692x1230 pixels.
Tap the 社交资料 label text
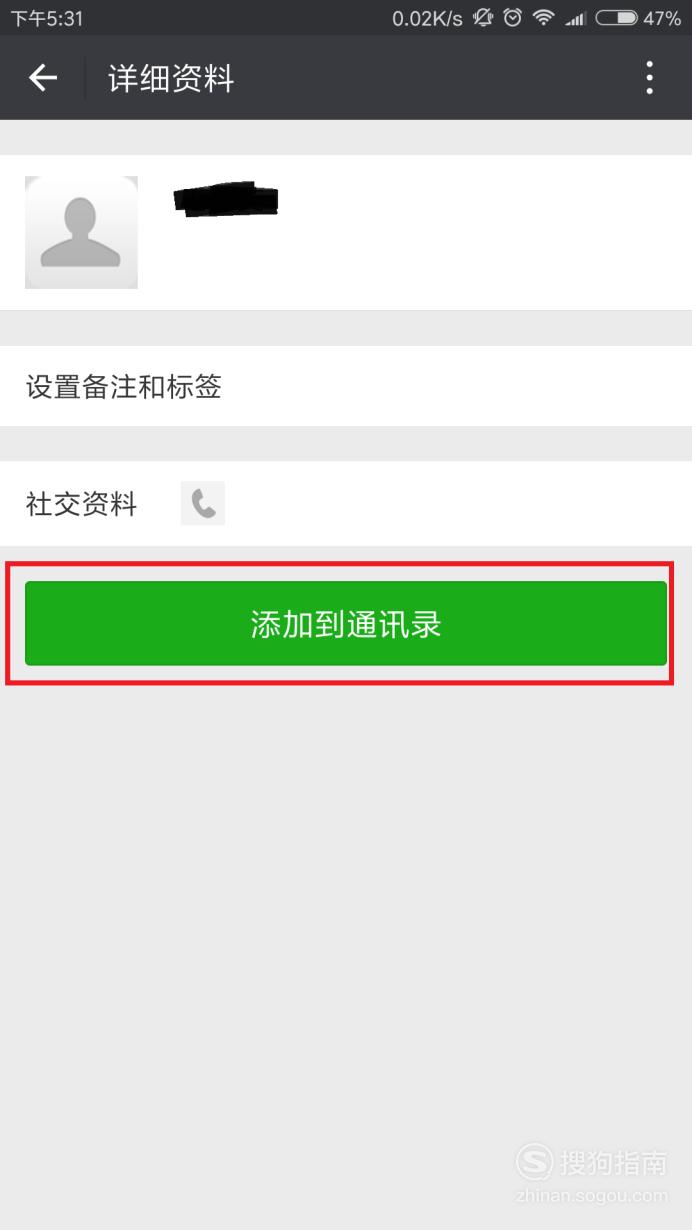[81, 504]
